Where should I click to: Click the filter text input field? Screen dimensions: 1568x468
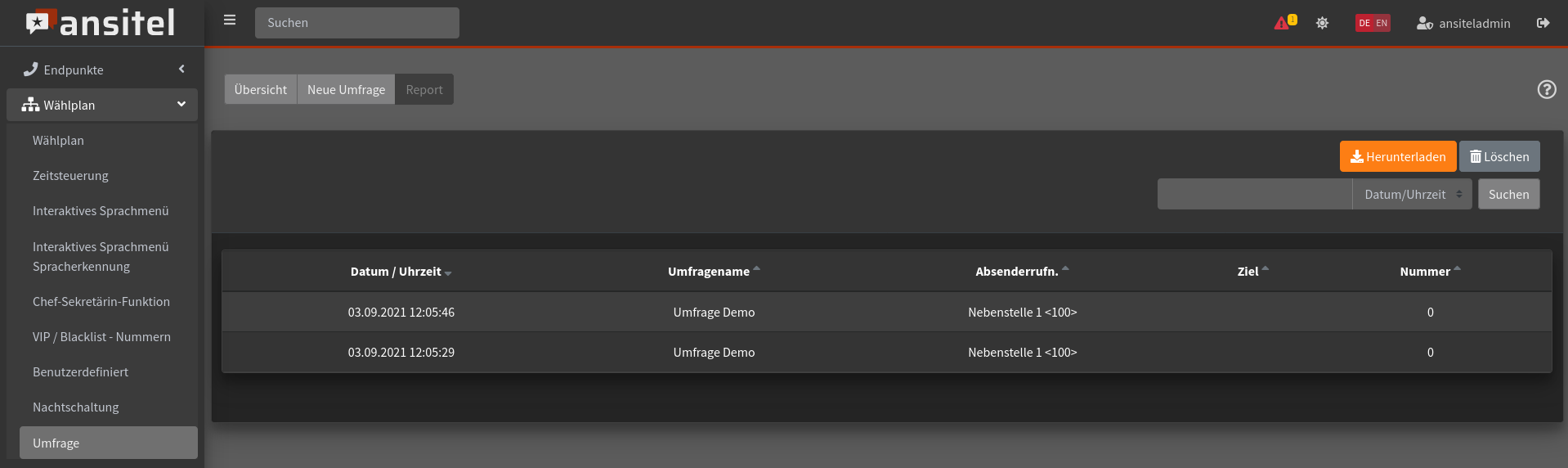click(1254, 195)
